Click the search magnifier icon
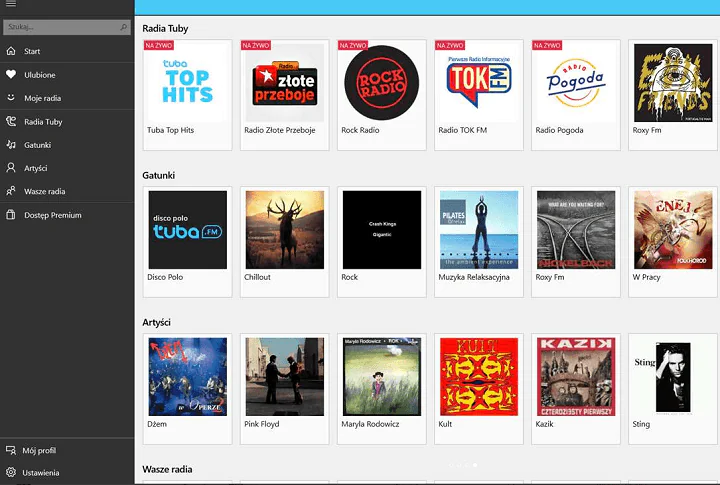The height and width of the screenshot is (485, 720). [x=123, y=27]
